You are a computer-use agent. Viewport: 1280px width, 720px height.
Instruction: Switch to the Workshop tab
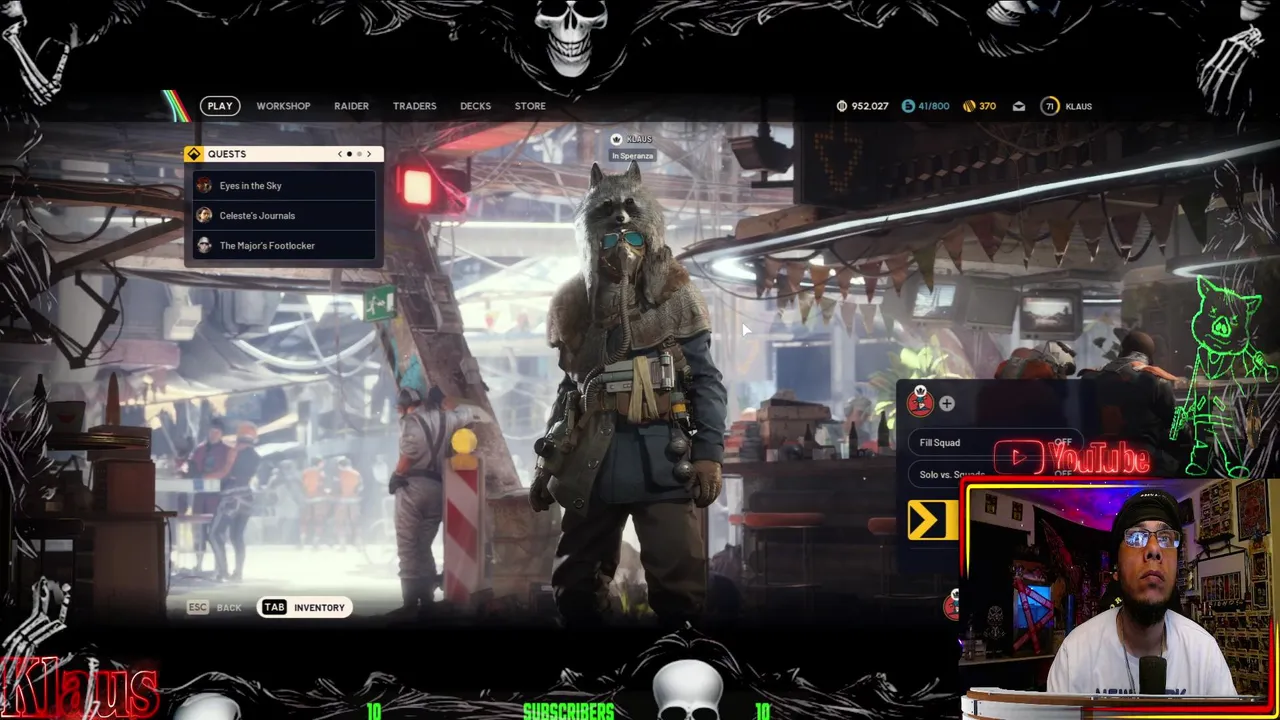tap(283, 106)
